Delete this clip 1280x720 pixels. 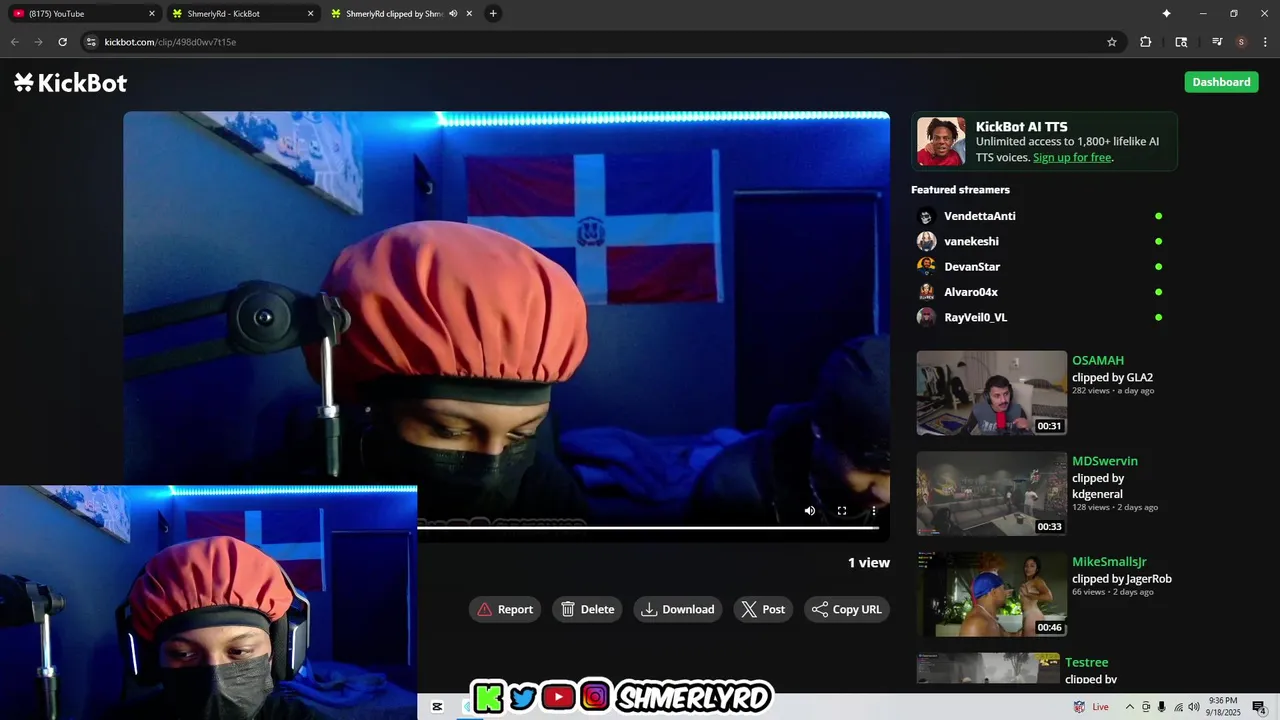pyautogui.click(x=587, y=609)
